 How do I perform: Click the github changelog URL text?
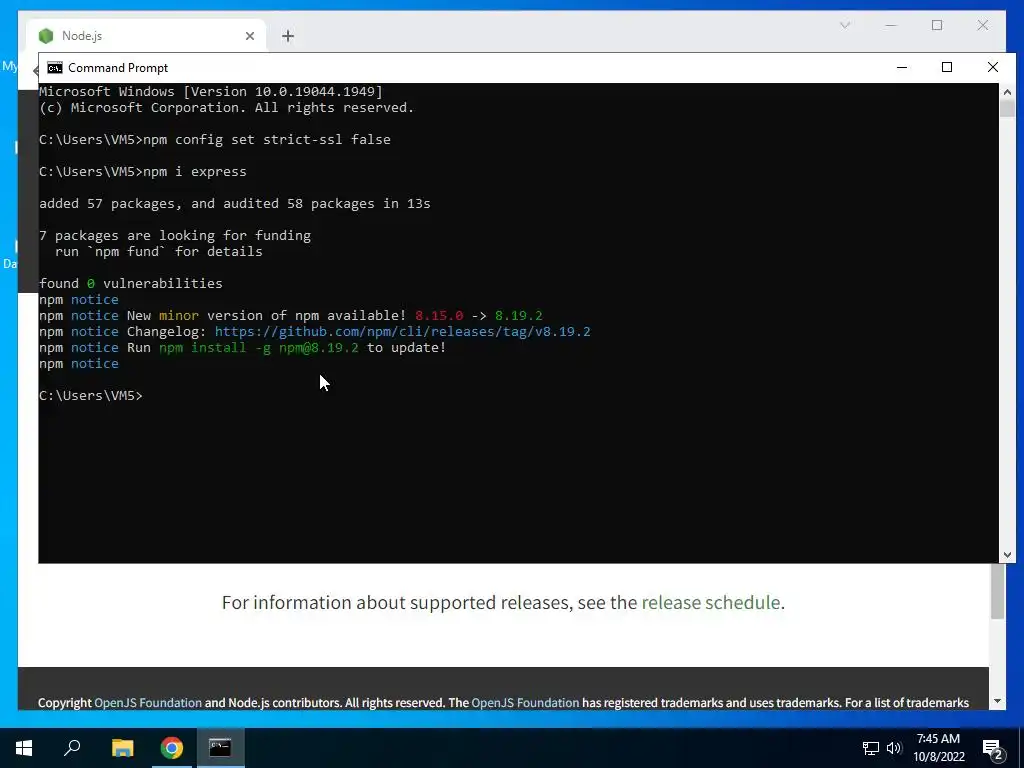pyautogui.click(x=402, y=332)
